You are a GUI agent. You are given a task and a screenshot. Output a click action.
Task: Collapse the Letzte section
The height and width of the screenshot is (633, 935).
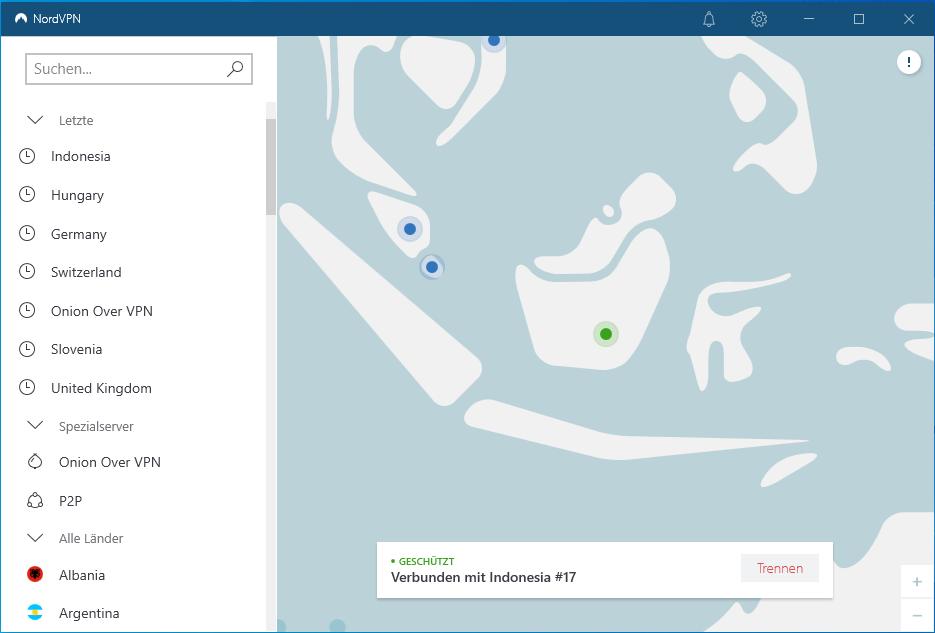pyautogui.click(x=35, y=120)
